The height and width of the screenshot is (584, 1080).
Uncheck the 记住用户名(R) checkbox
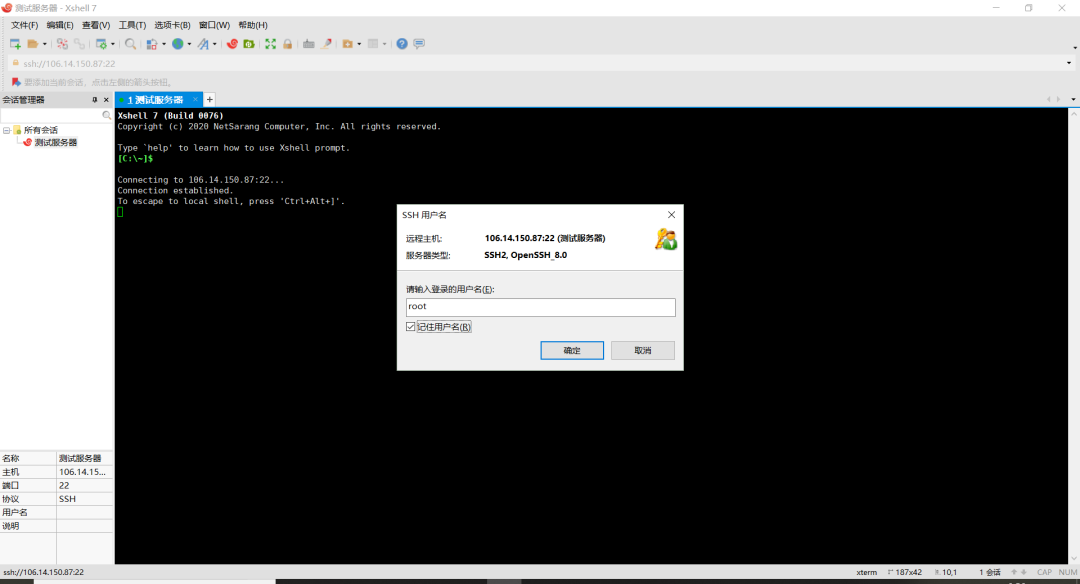[x=411, y=327]
